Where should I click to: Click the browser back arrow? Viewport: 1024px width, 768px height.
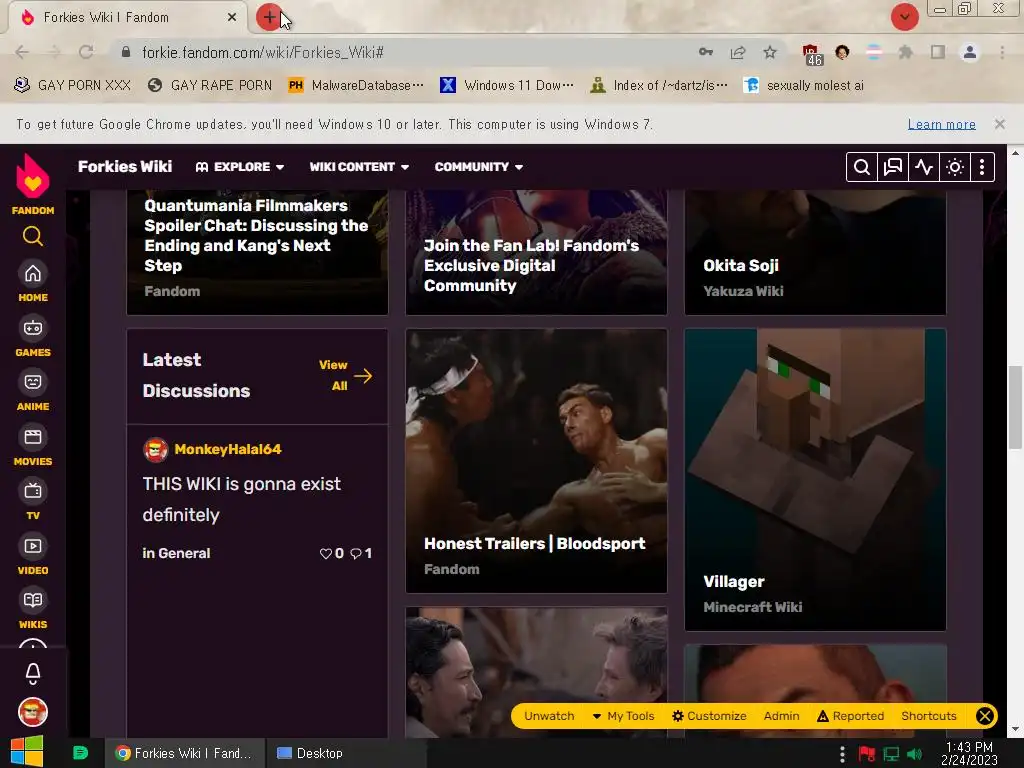coord(22,52)
